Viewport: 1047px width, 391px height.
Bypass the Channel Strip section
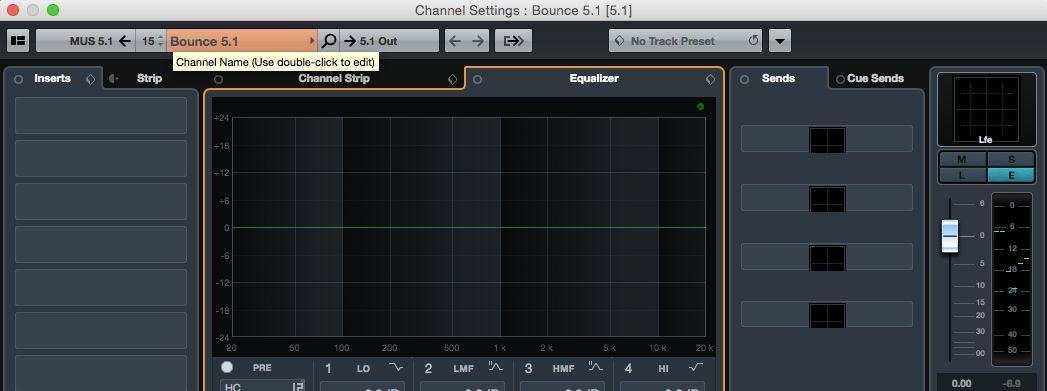coord(218,79)
